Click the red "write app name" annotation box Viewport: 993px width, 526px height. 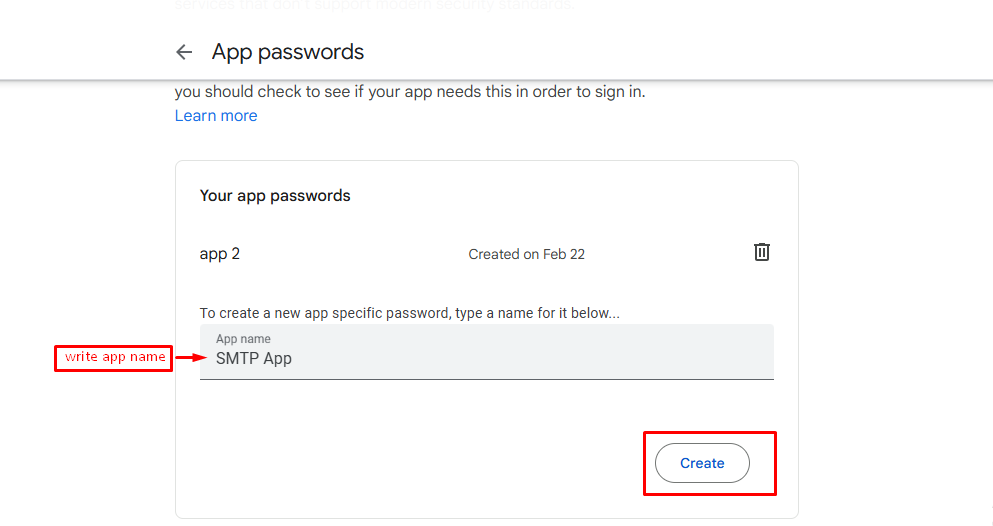[x=114, y=357]
